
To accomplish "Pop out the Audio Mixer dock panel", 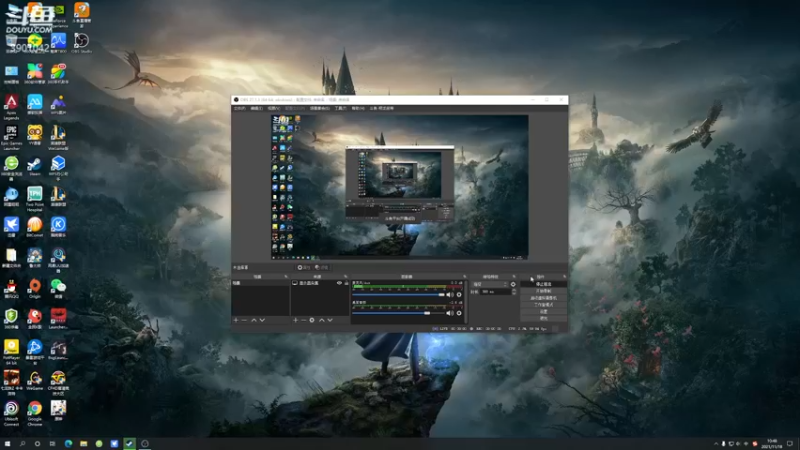I will [x=465, y=277].
